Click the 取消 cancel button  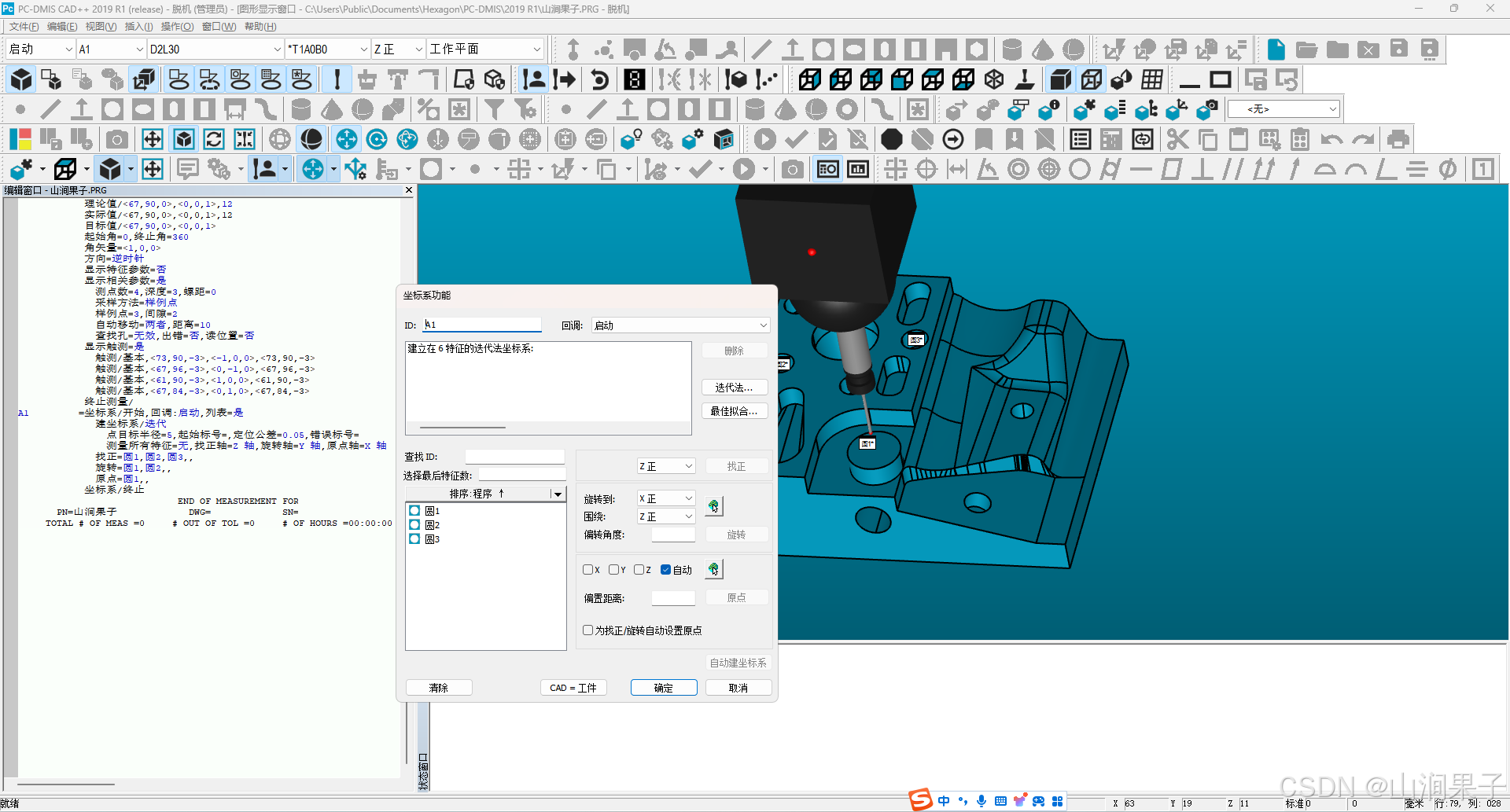738,688
